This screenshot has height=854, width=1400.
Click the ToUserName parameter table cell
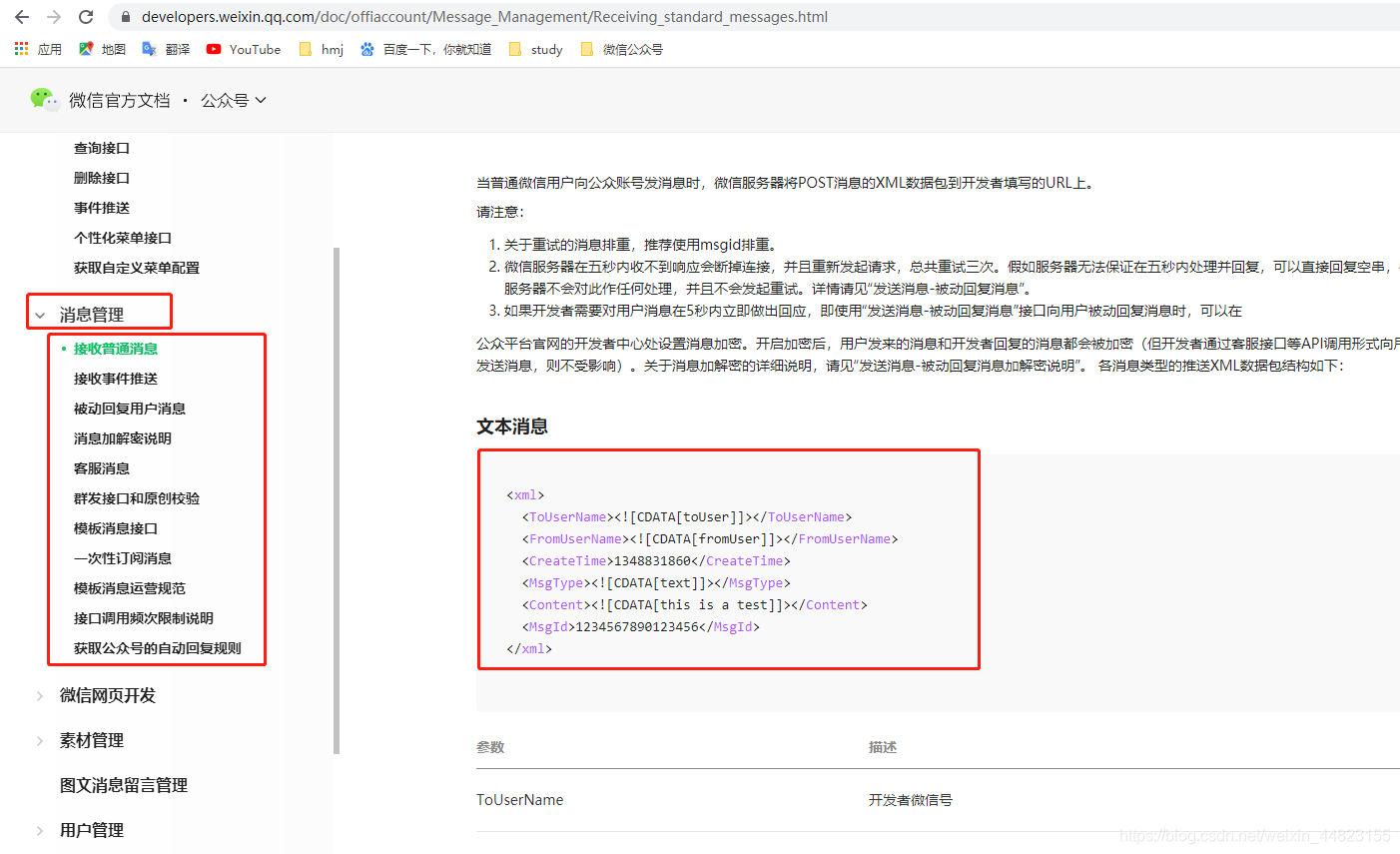point(520,799)
